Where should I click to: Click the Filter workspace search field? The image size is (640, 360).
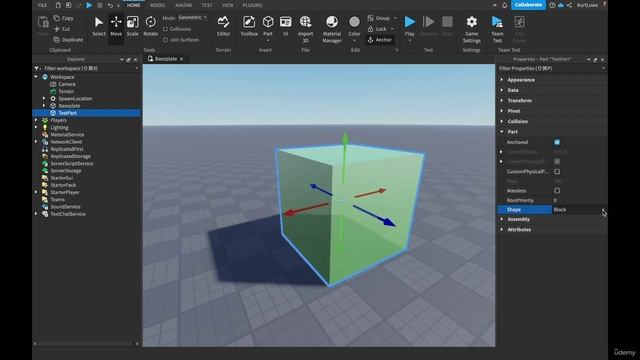[87, 69]
